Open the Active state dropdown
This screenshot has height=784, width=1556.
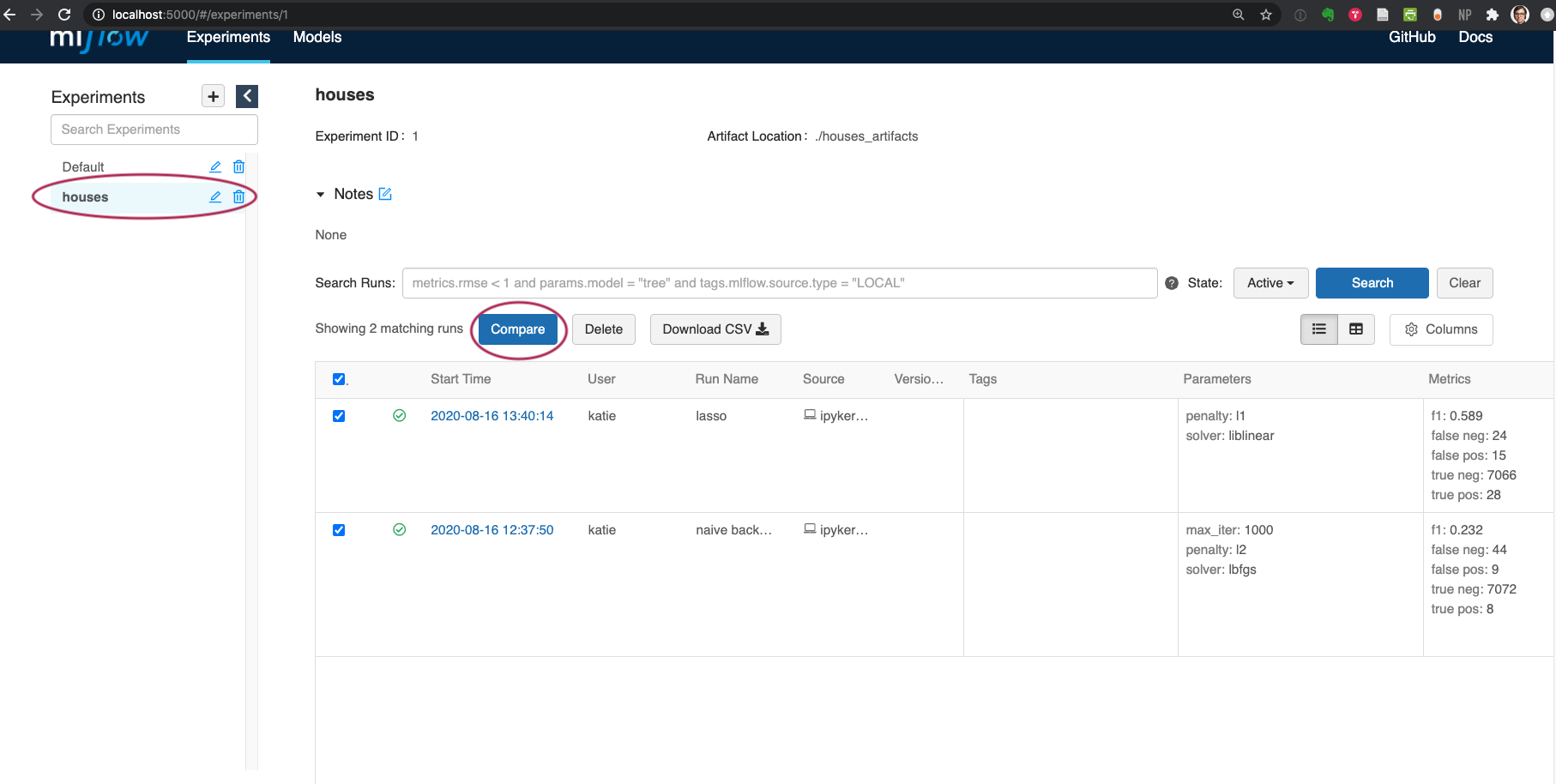[x=1270, y=283]
